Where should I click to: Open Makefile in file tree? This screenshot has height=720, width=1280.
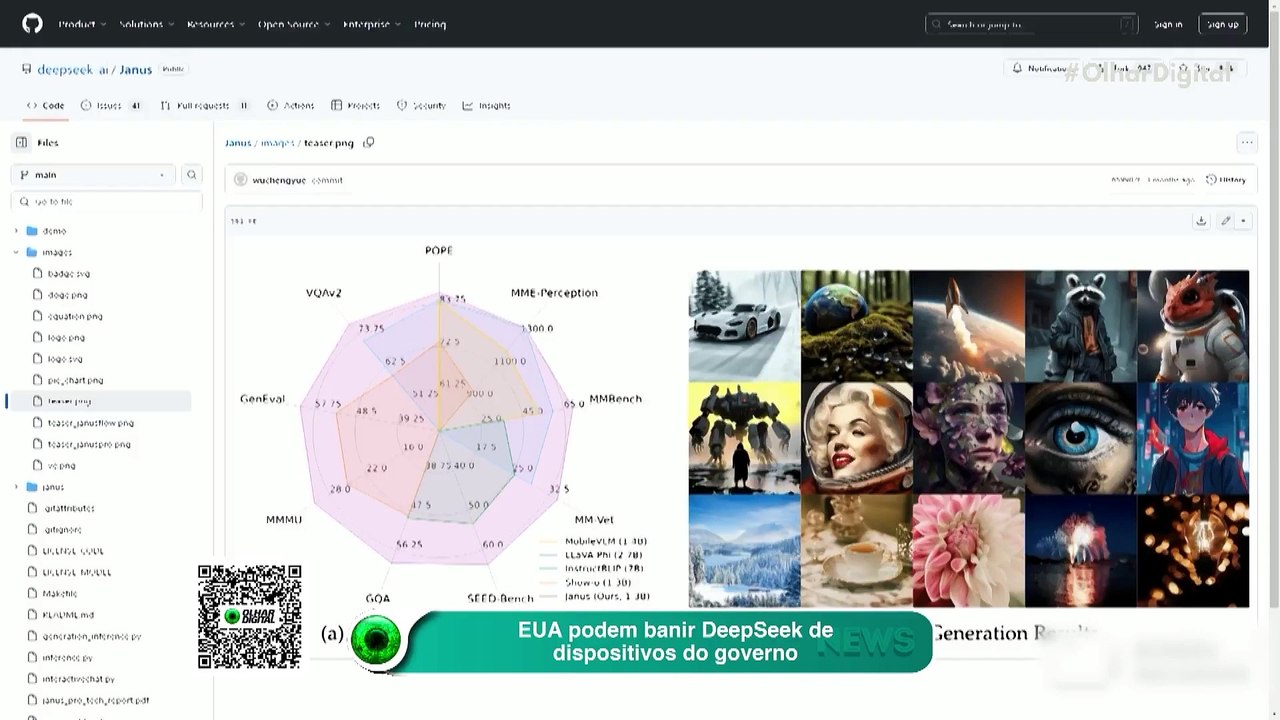point(60,593)
